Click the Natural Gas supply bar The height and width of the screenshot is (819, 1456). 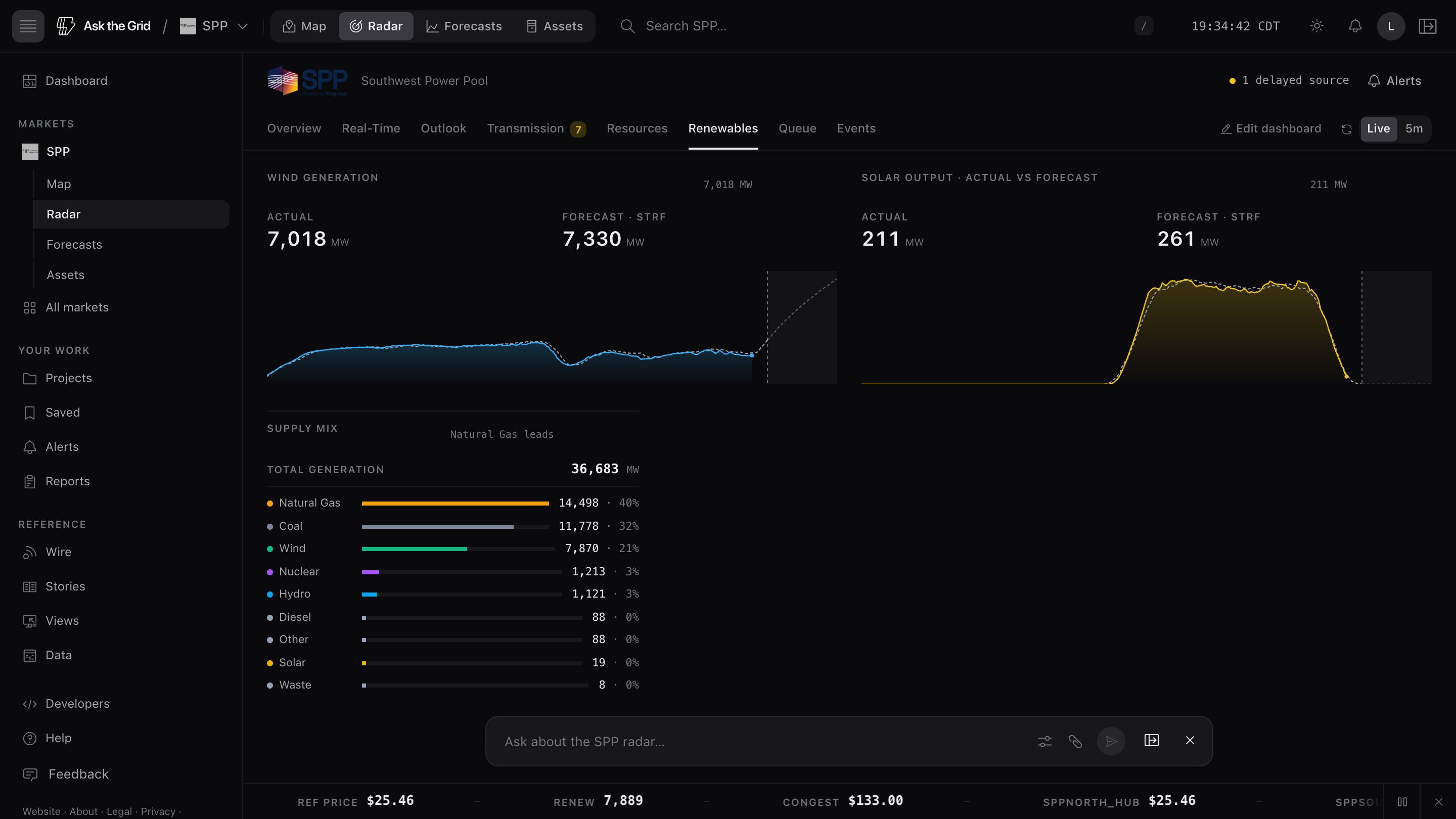(x=455, y=503)
